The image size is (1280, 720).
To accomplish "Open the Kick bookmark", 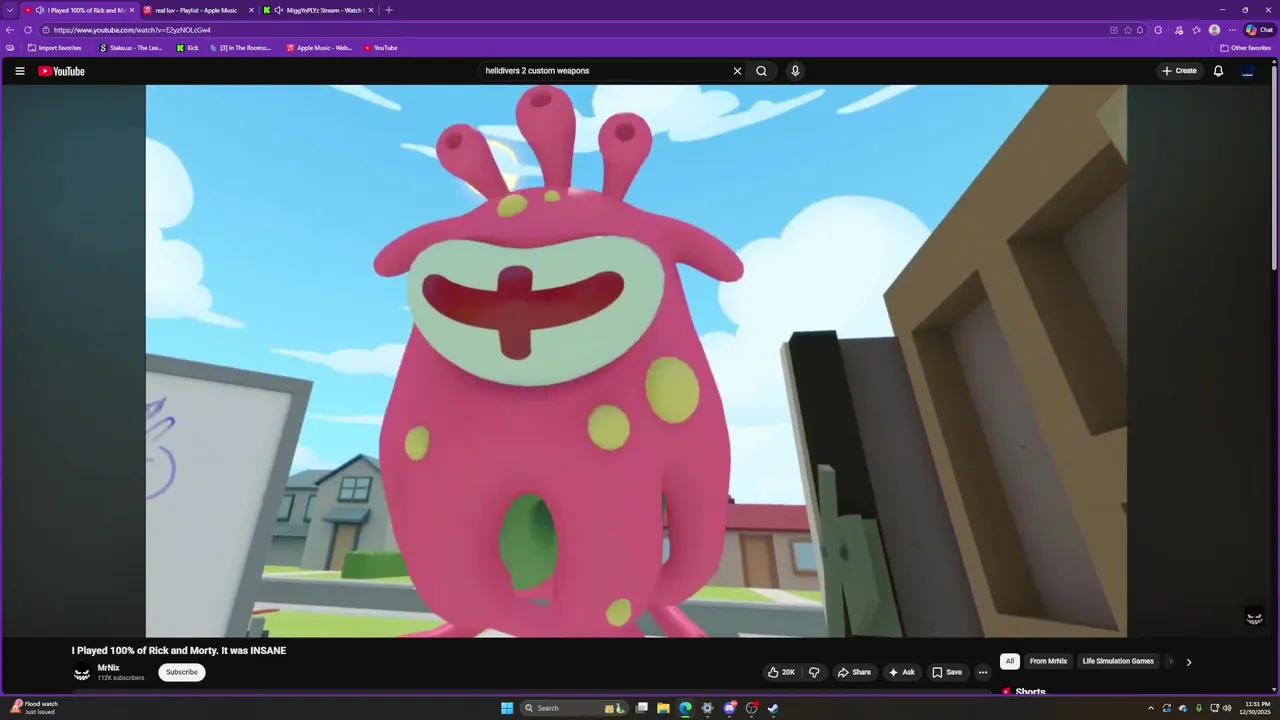I will point(188,48).
